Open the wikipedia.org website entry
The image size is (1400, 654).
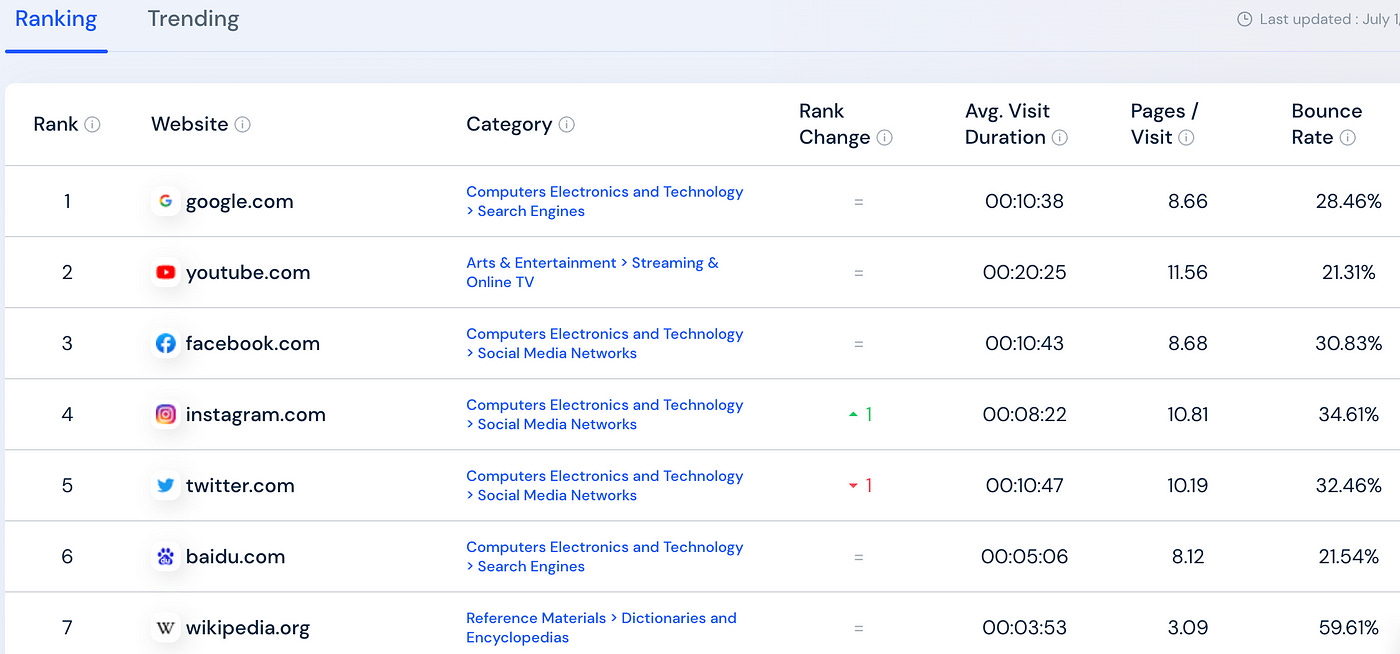point(248,628)
